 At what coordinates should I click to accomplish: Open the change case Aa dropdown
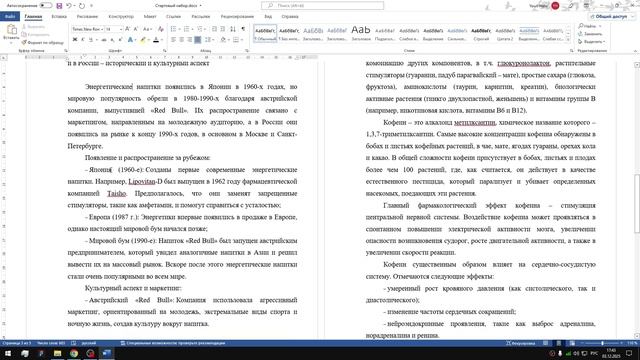[x=147, y=29]
